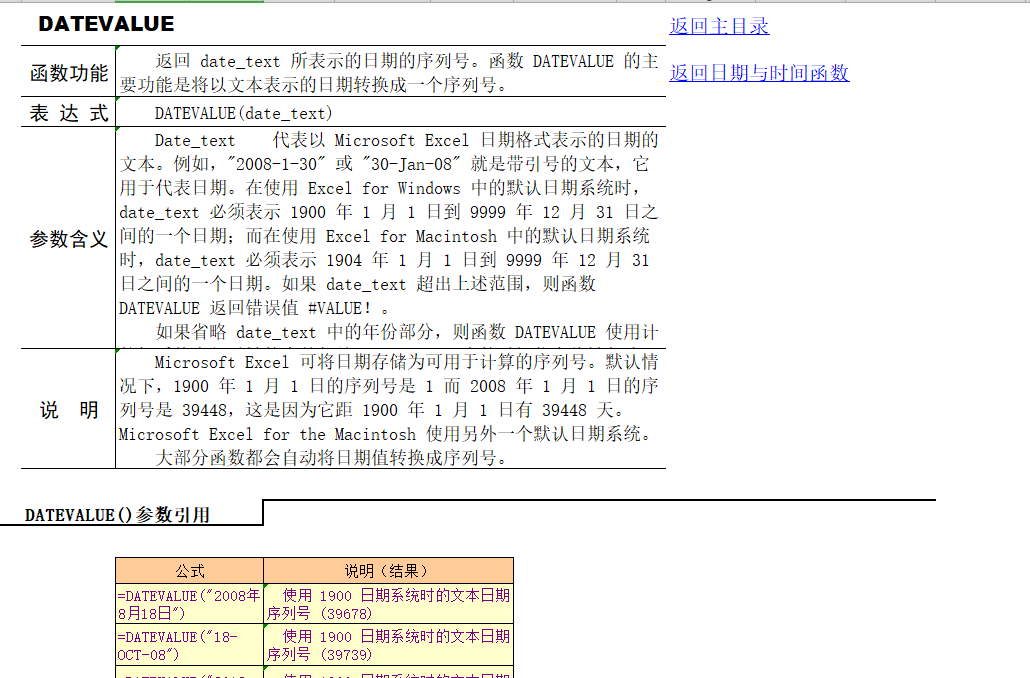Click the 说明 row header cell
1030x678 pixels.
pyautogui.click(x=67, y=406)
